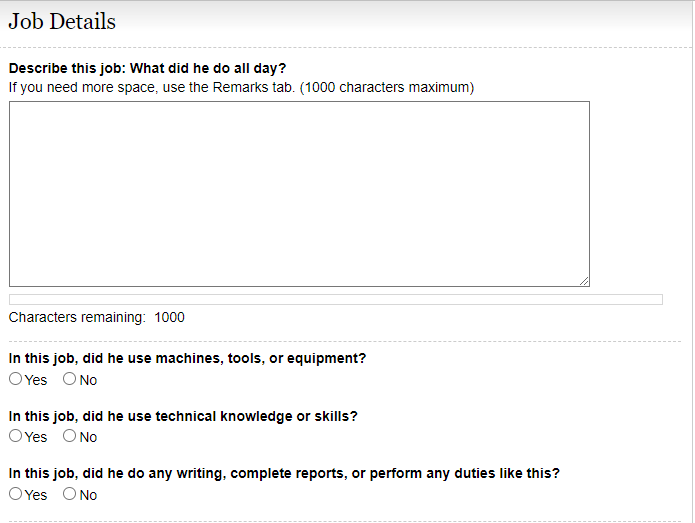The height and width of the screenshot is (523, 695).
Task: Click the 'Describe this job' label
Action: [x=147, y=68]
